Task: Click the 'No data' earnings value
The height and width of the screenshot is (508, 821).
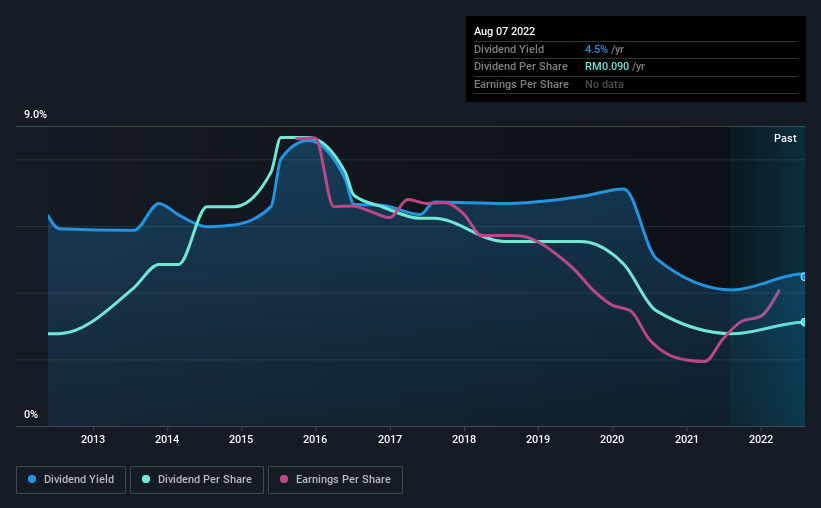Action: coord(604,84)
